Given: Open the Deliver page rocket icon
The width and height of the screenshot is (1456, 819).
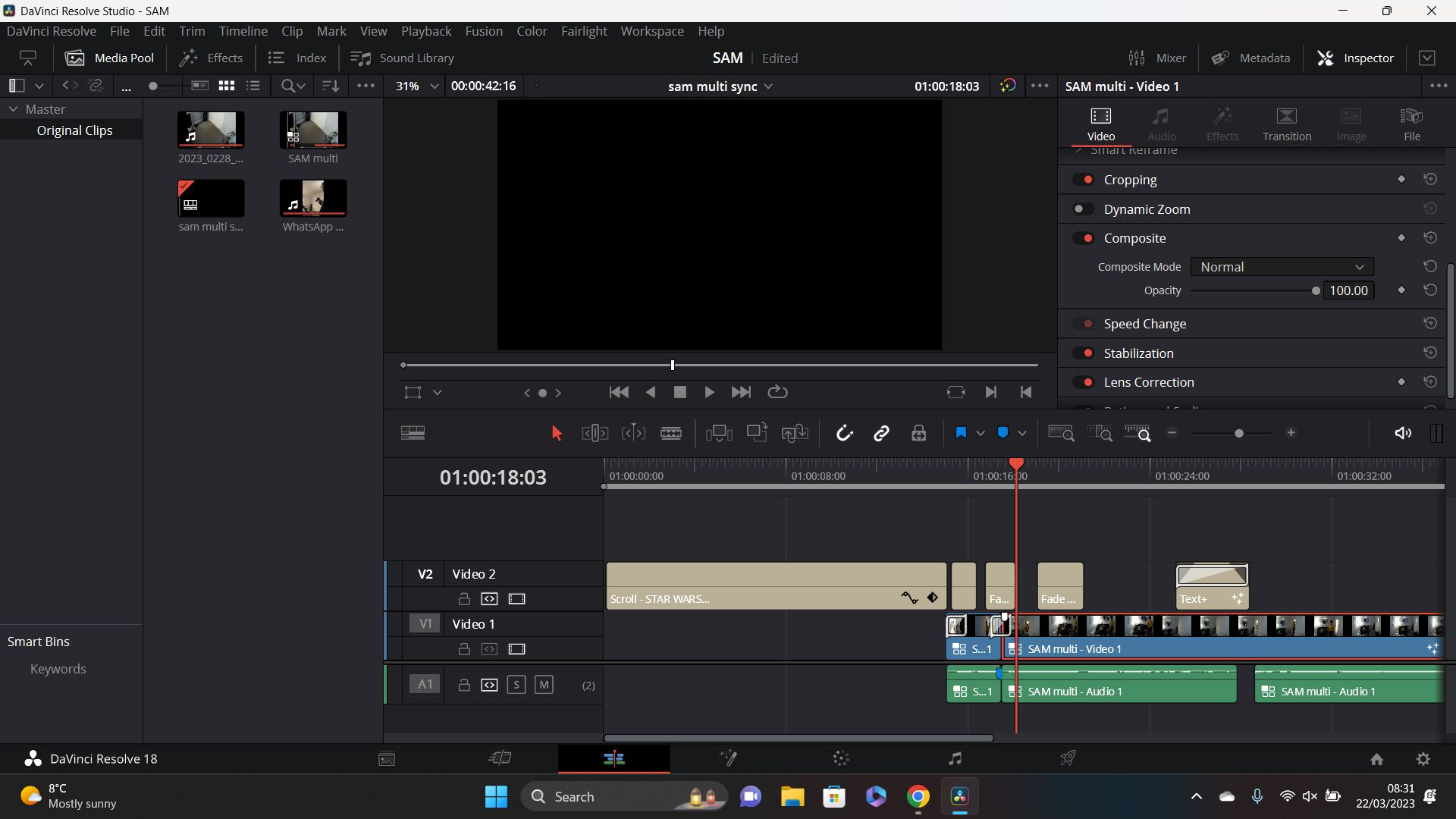Looking at the screenshot, I should [1068, 758].
